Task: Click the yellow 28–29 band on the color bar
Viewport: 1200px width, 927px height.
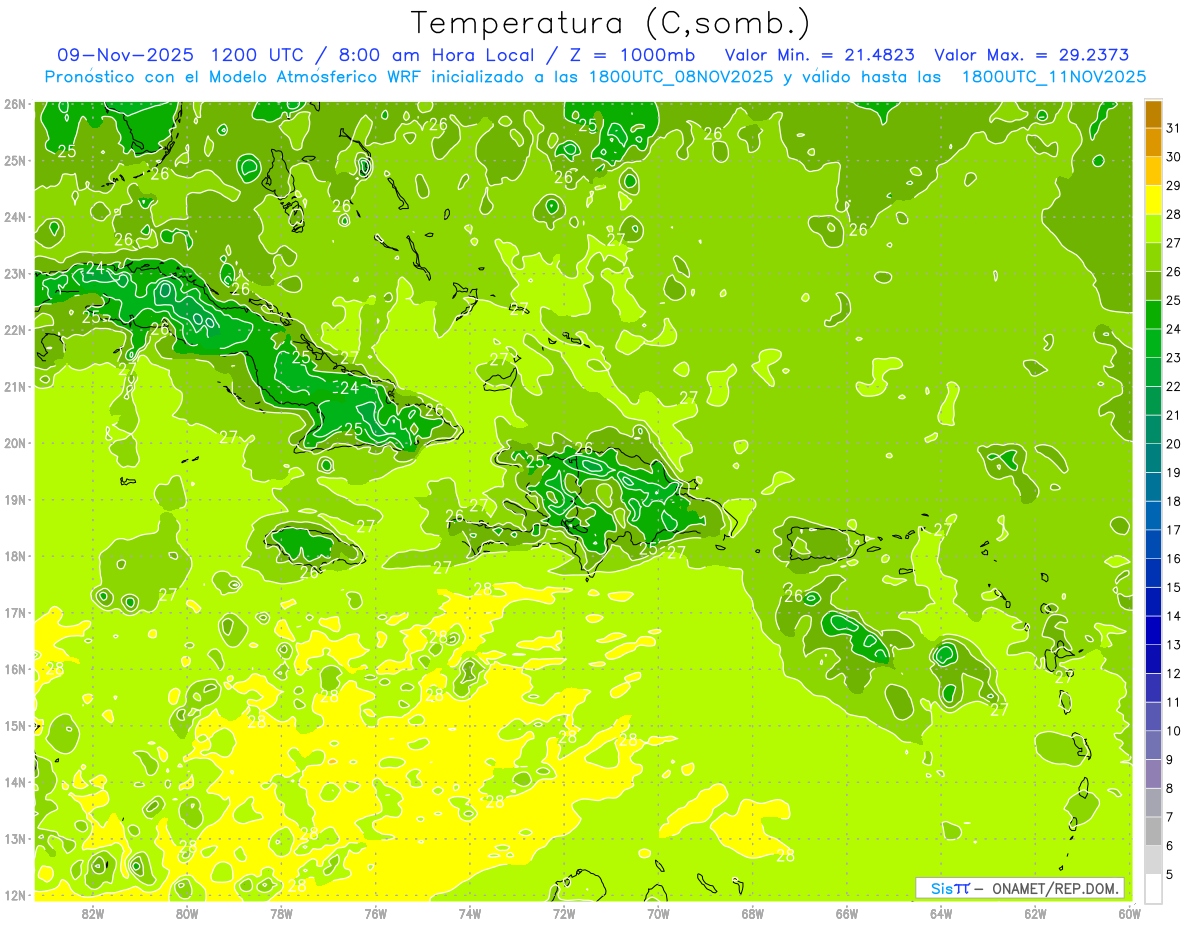Action: click(x=1154, y=200)
